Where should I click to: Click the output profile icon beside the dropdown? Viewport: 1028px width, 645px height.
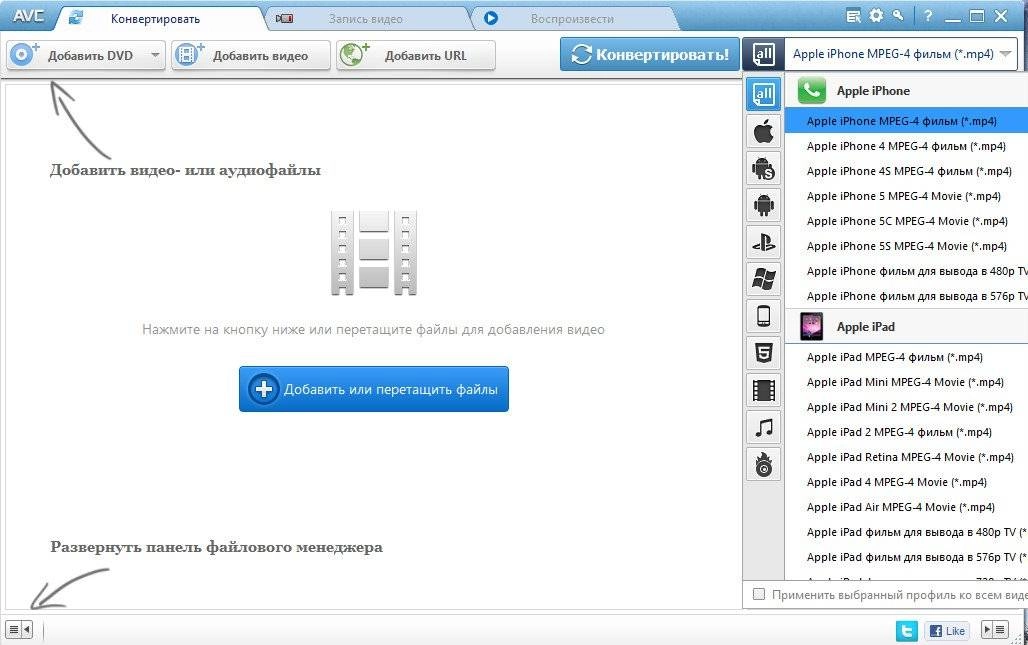(x=763, y=54)
